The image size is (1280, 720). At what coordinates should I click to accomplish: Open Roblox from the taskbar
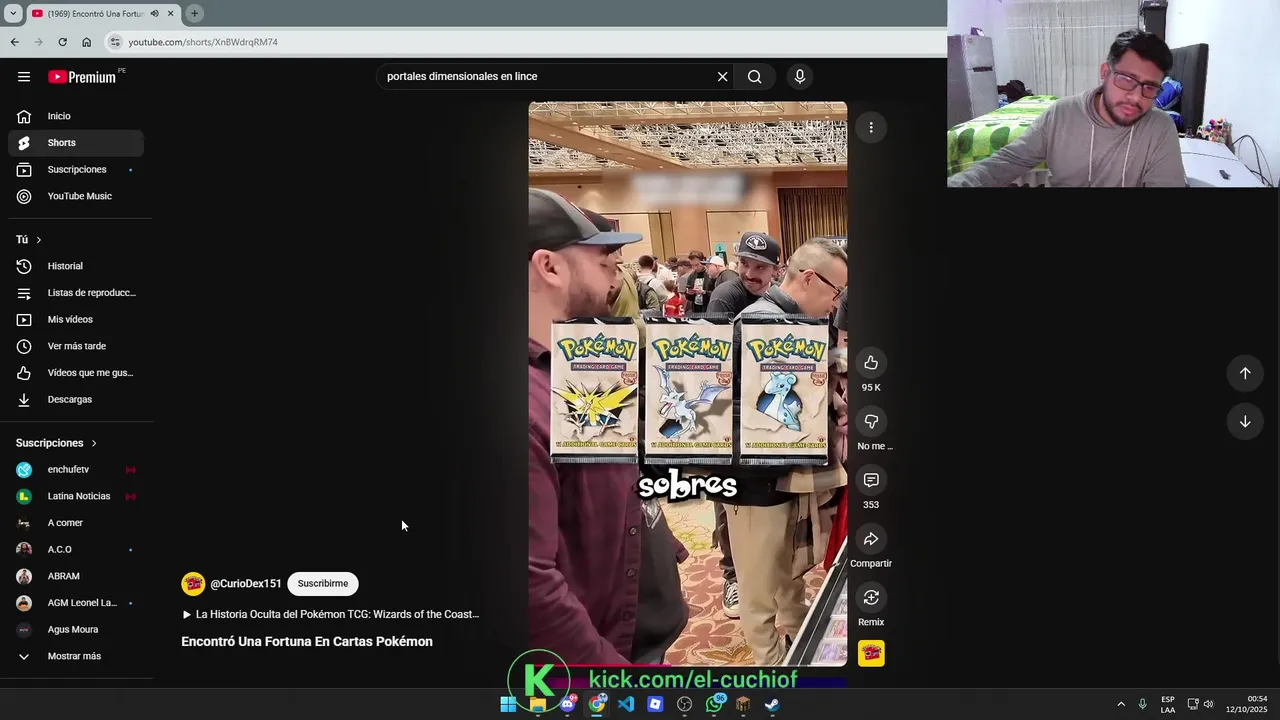tap(655, 704)
